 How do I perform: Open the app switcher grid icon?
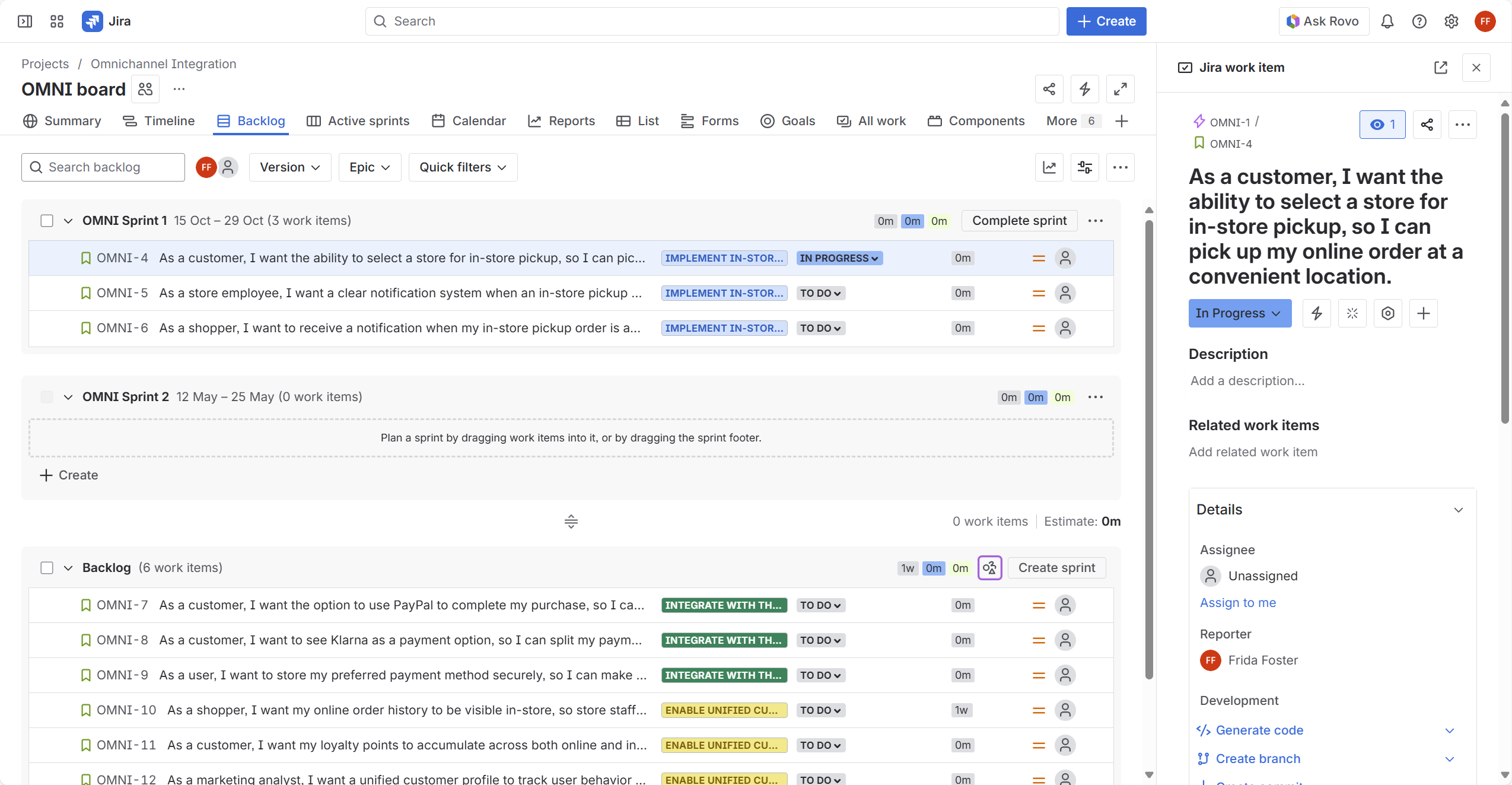click(x=57, y=21)
